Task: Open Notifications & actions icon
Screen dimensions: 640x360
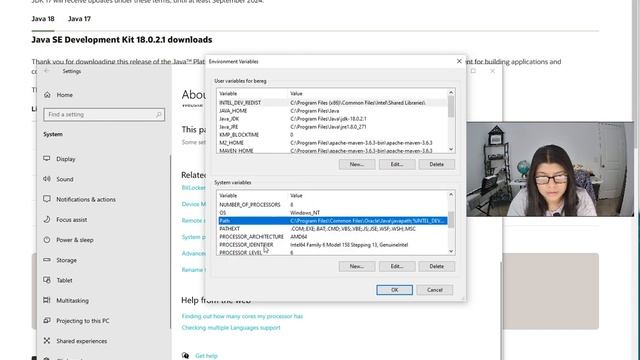Action: pyautogui.click(x=47, y=199)
